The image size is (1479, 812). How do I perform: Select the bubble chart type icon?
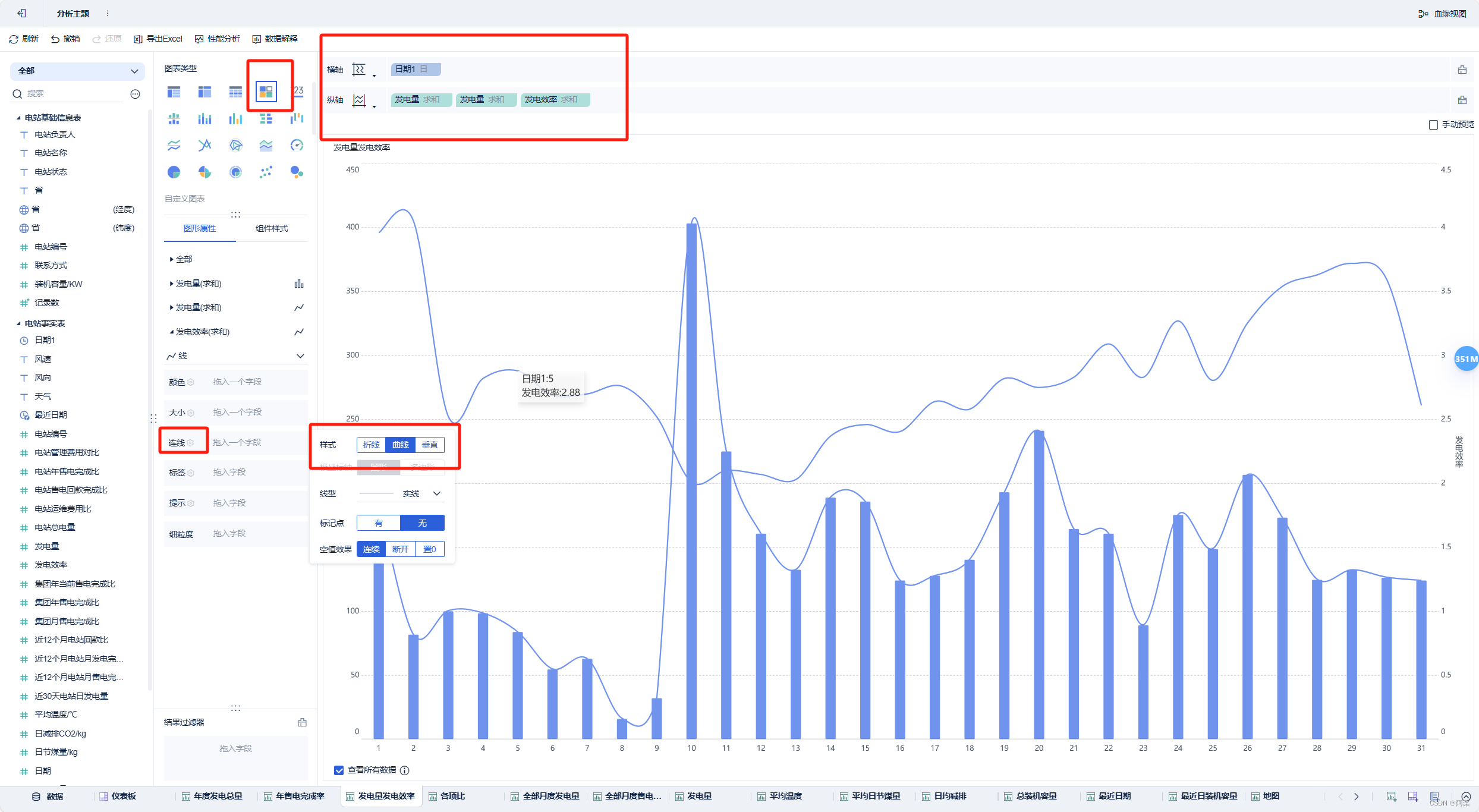click(297, 172)
